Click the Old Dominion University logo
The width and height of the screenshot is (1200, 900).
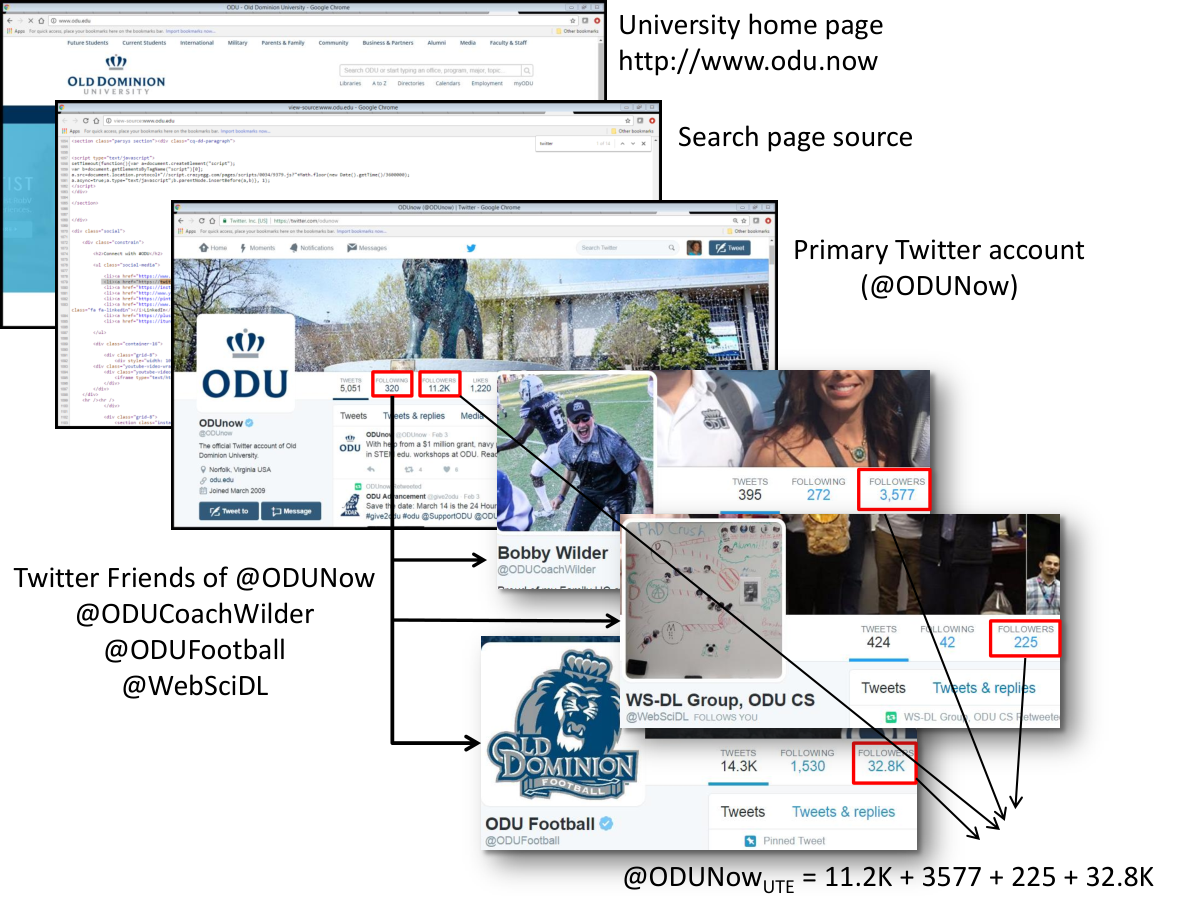(x=116, y=75)
